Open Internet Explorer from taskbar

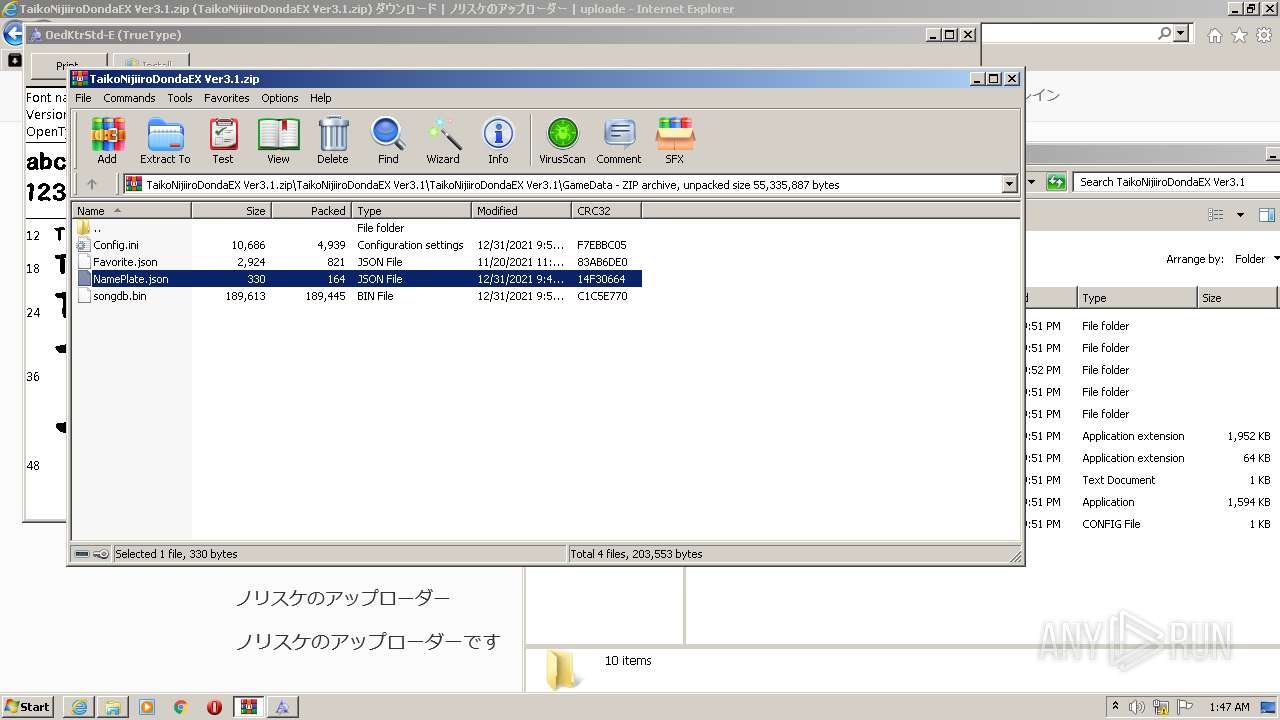(x=79, y=707)
